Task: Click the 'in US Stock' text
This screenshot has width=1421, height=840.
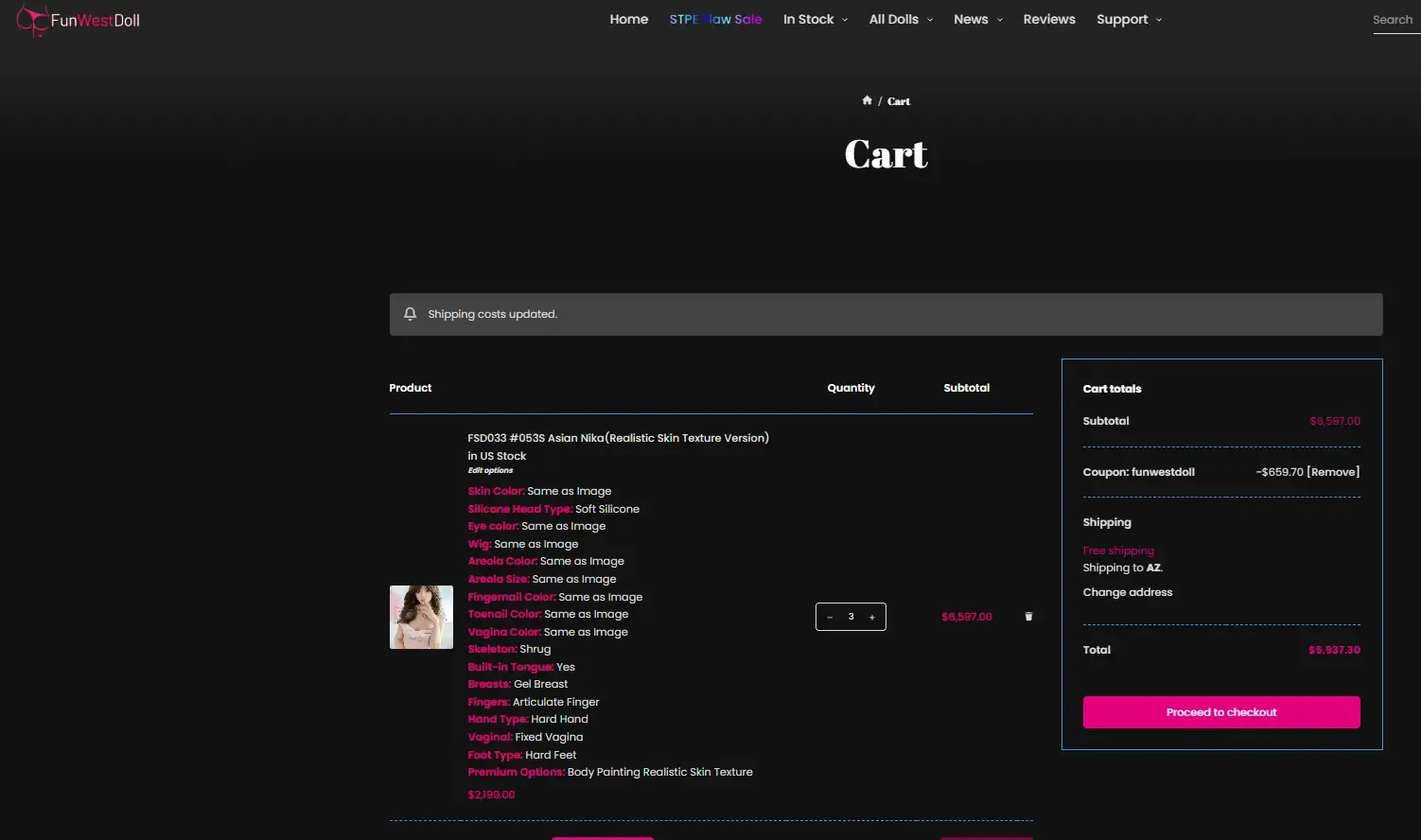Action: pyautogui.click(x=497, y=456)
